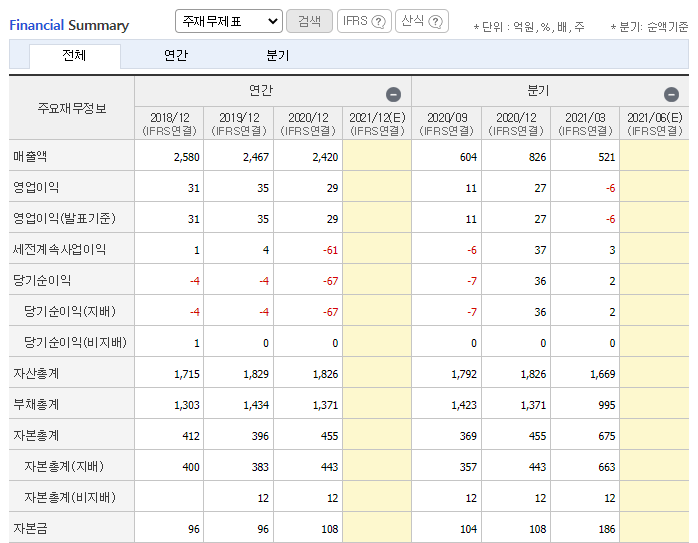This screenshot has width=698, height=543.
Task: Click the 1,669 total assets value
Action: [603, 374]
